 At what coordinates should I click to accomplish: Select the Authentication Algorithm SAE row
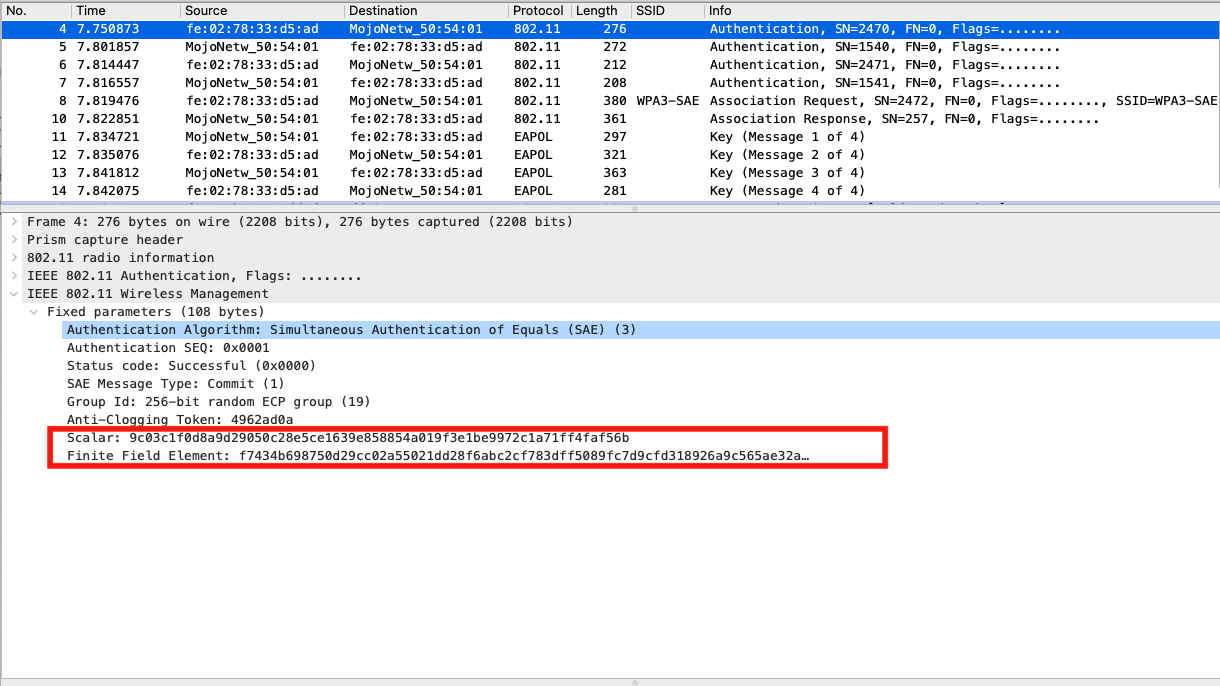point(300,329)
